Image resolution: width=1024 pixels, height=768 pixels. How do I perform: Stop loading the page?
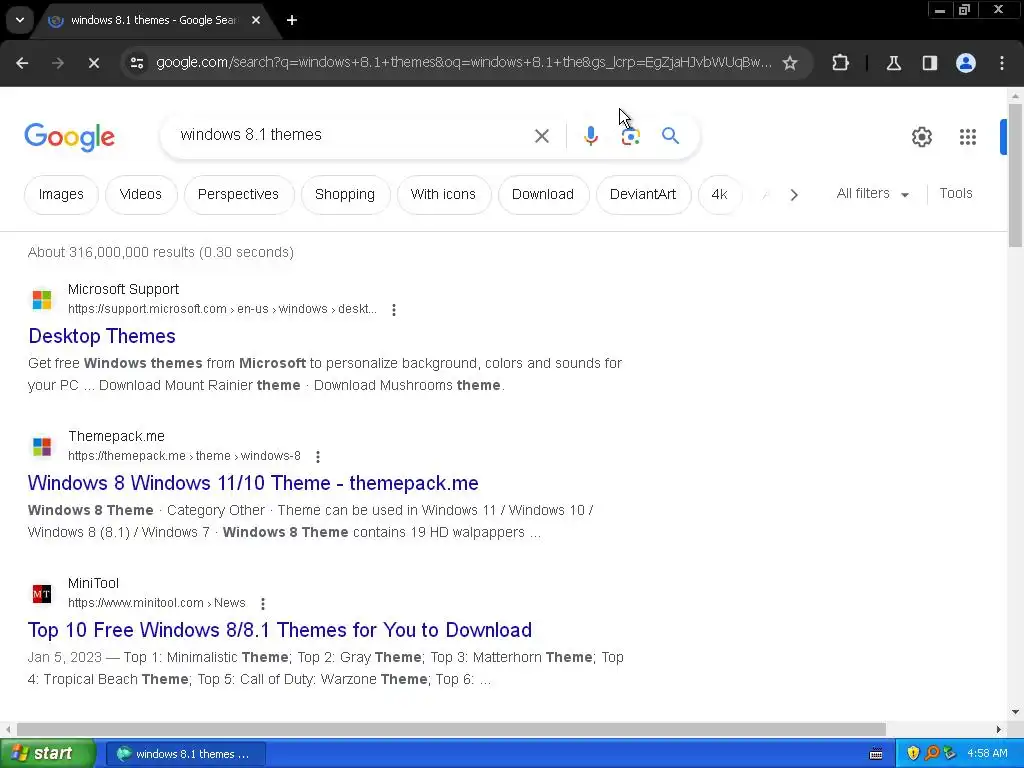pyautogui.click(x=93, y=63)
